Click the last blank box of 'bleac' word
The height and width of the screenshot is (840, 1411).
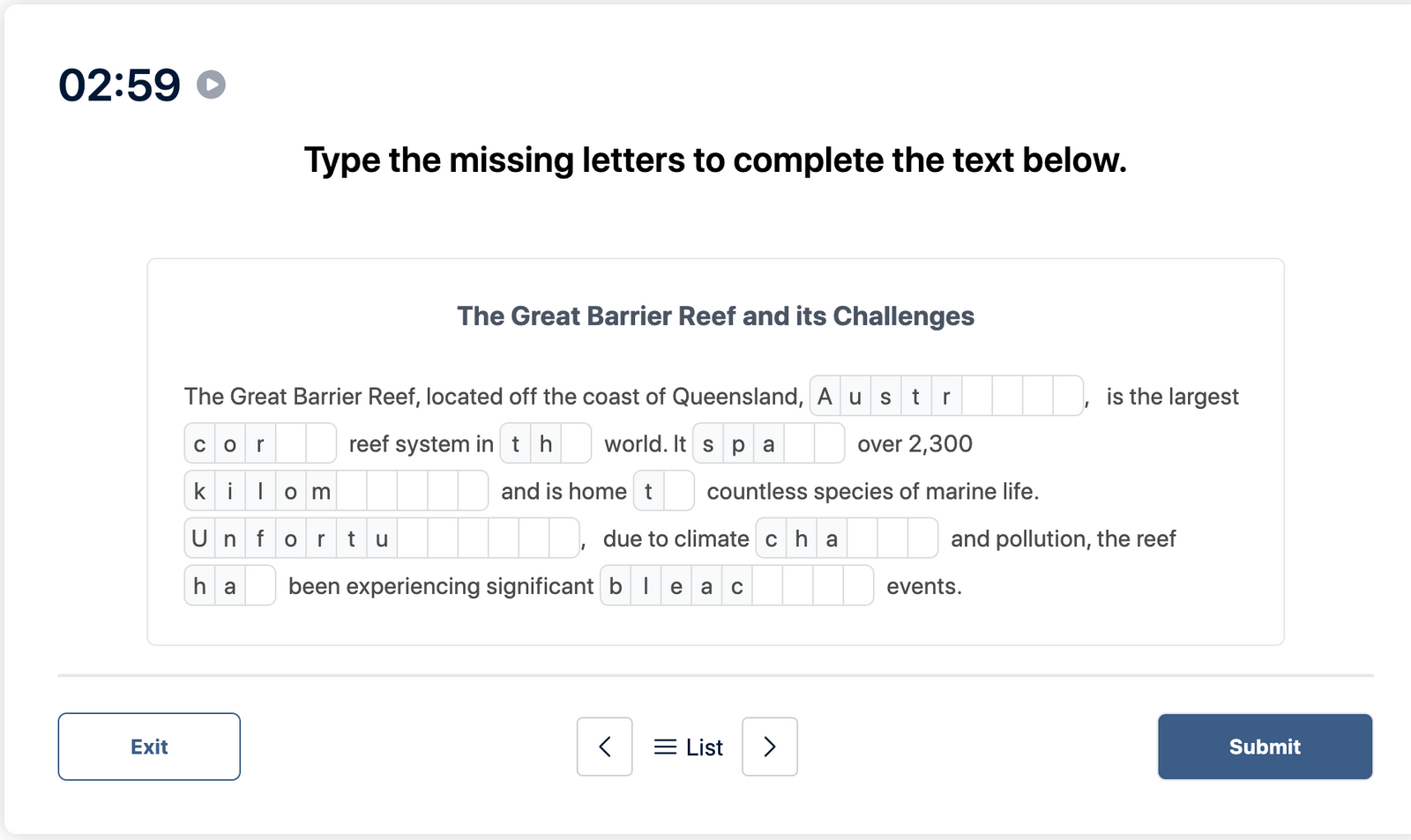tap(858, 586)
